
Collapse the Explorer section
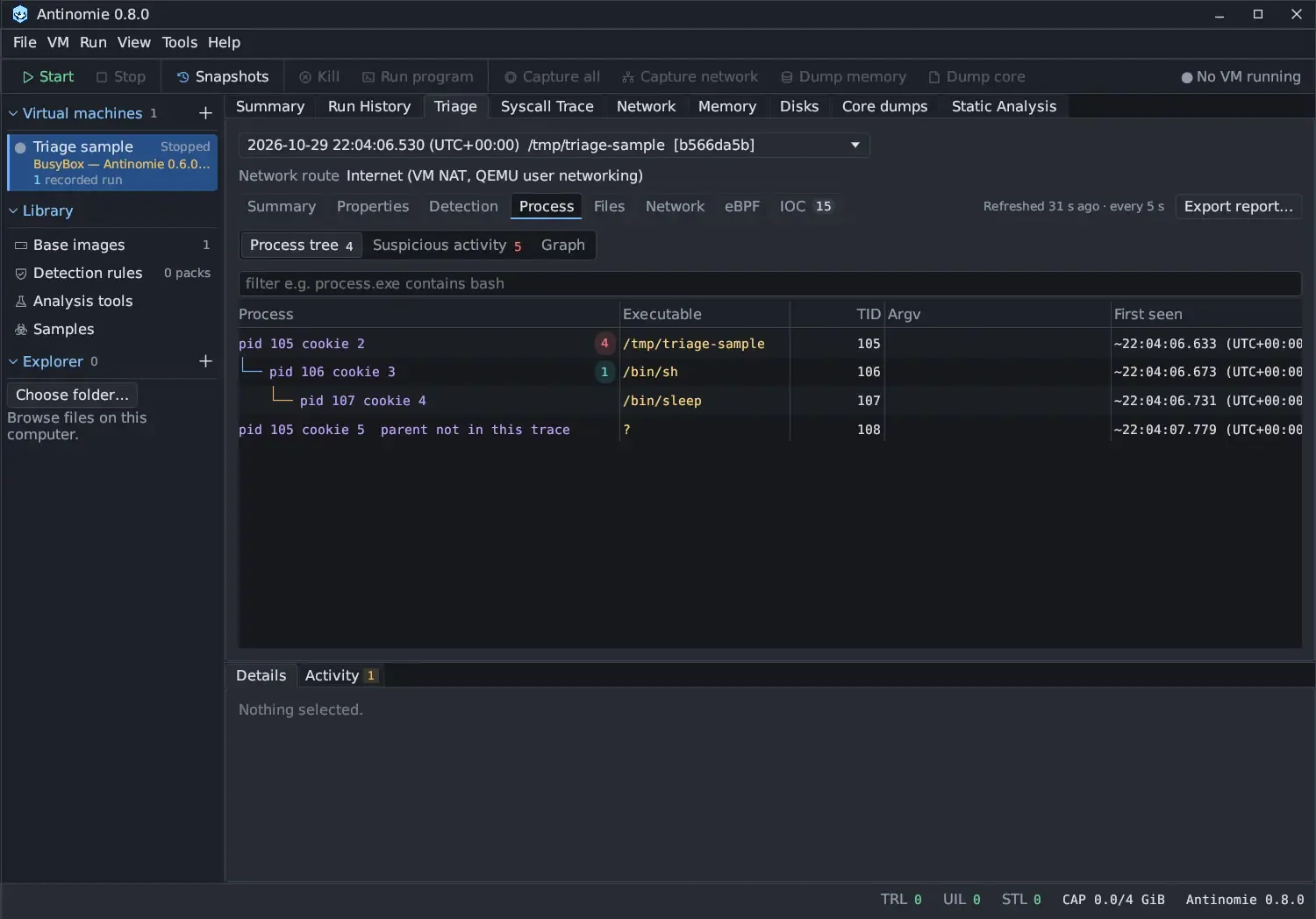click(13, 361)
